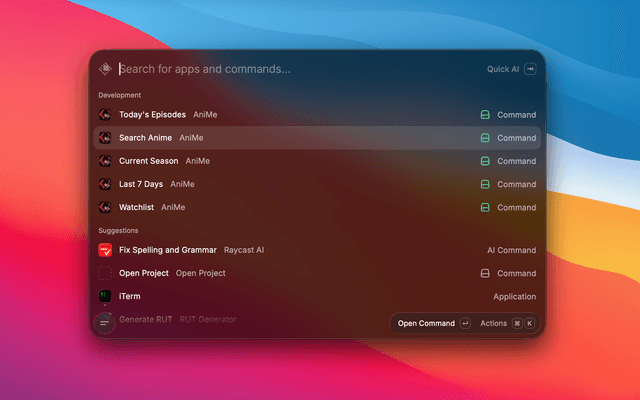This screenshot has height=400, width=640.
Task: Click the Application label on iTerm row
Action: pyautogui.click(x=515, y=297)
